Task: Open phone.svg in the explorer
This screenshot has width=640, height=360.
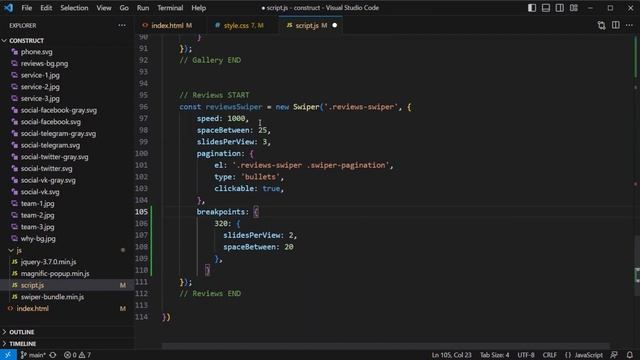Action: point(36,52)
